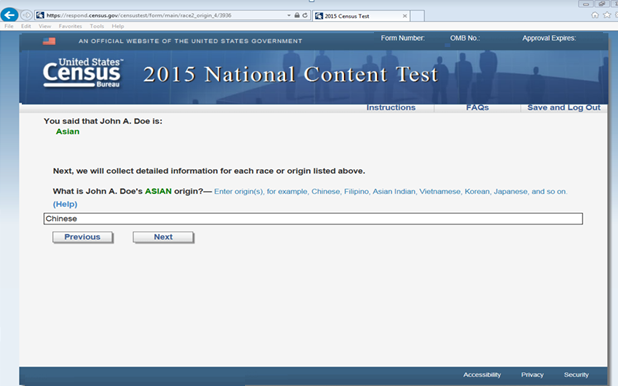Click the Form Number label
This screenshot has width=618, height=386.
[402, 38]
